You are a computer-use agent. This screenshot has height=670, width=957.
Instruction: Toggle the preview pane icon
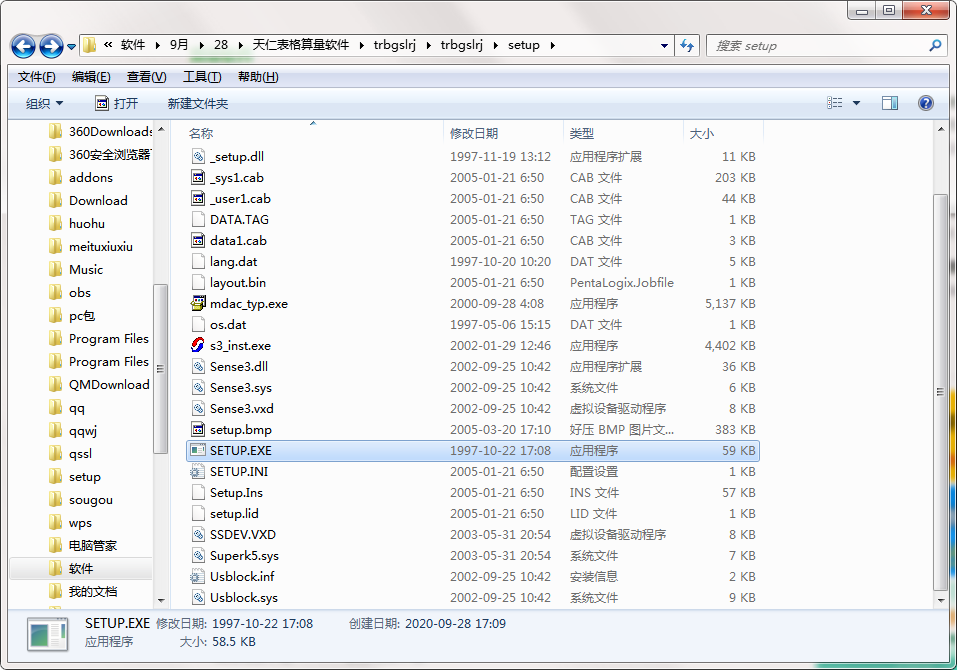point(889,103)
